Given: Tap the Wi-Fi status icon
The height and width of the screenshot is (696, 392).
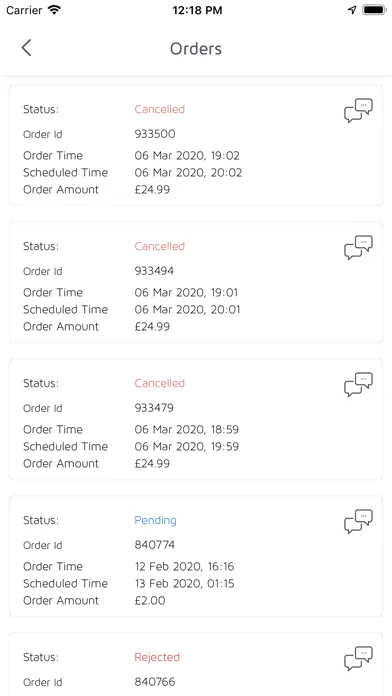Looking at the screenshot, I should (x=54, y=10).
